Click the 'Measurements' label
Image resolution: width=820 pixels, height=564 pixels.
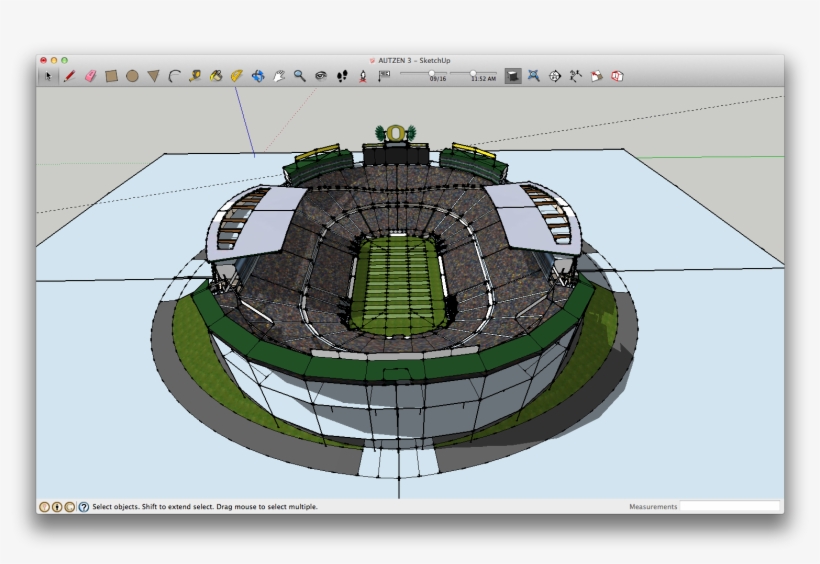653,506
